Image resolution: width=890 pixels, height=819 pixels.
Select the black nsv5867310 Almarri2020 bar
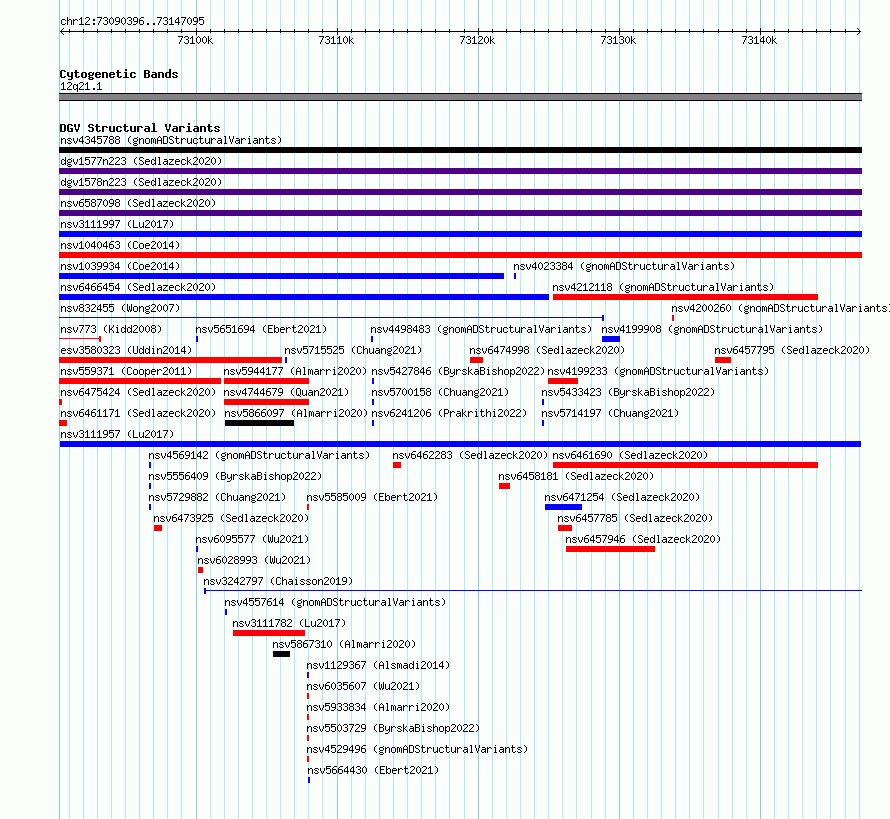282,654
